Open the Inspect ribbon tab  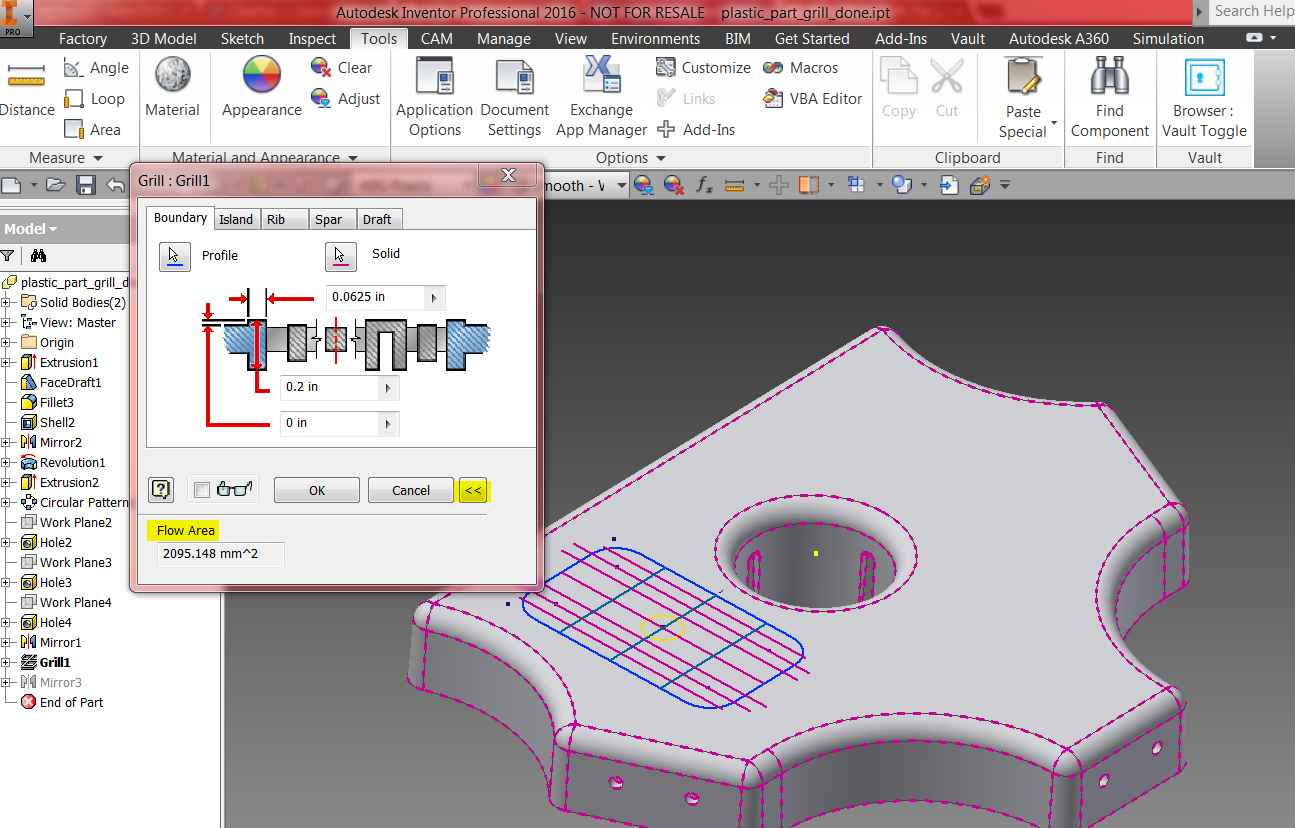click(x=312, y=39)
